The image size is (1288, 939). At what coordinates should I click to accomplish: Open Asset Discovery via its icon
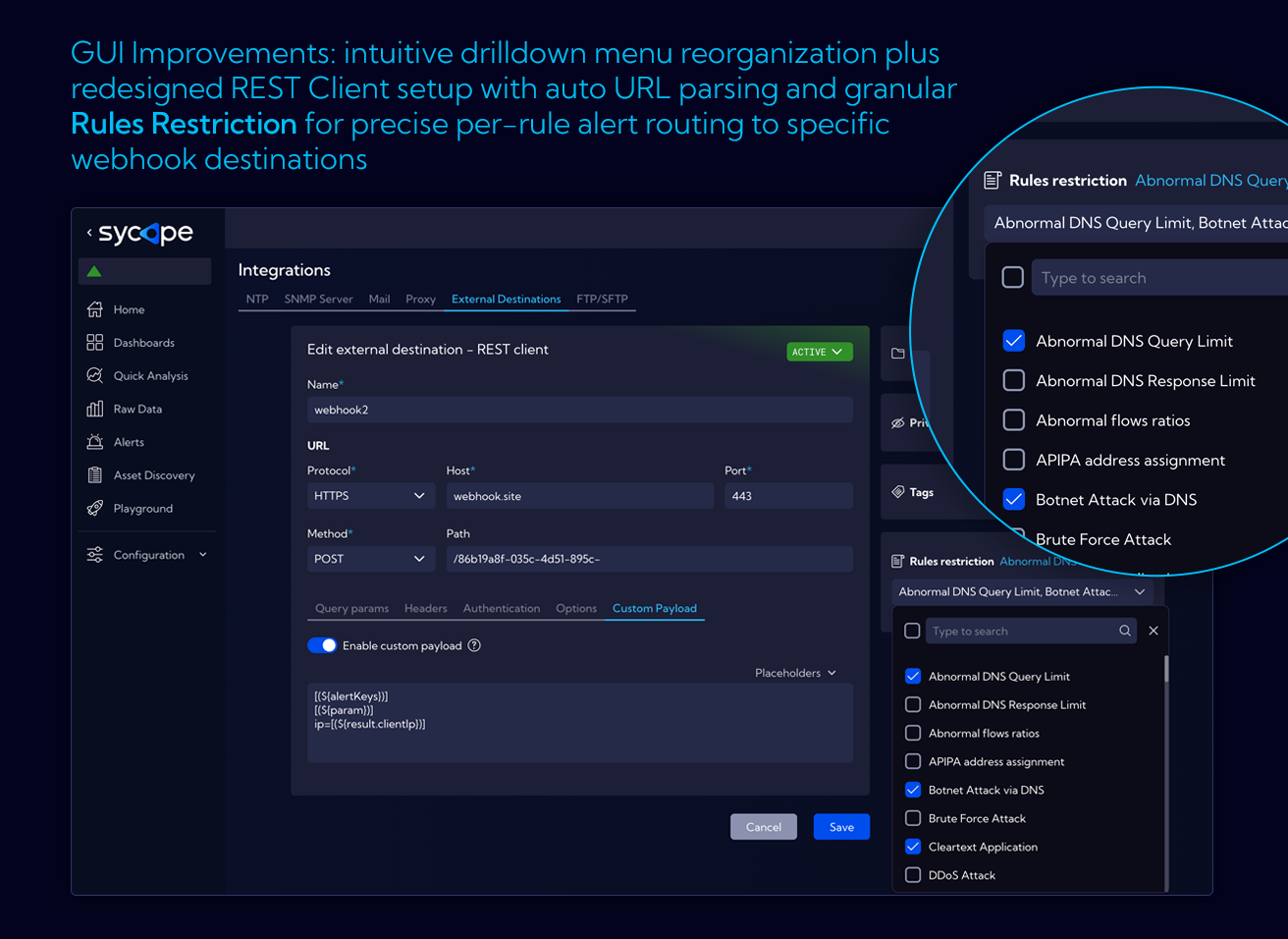[95, 475]
